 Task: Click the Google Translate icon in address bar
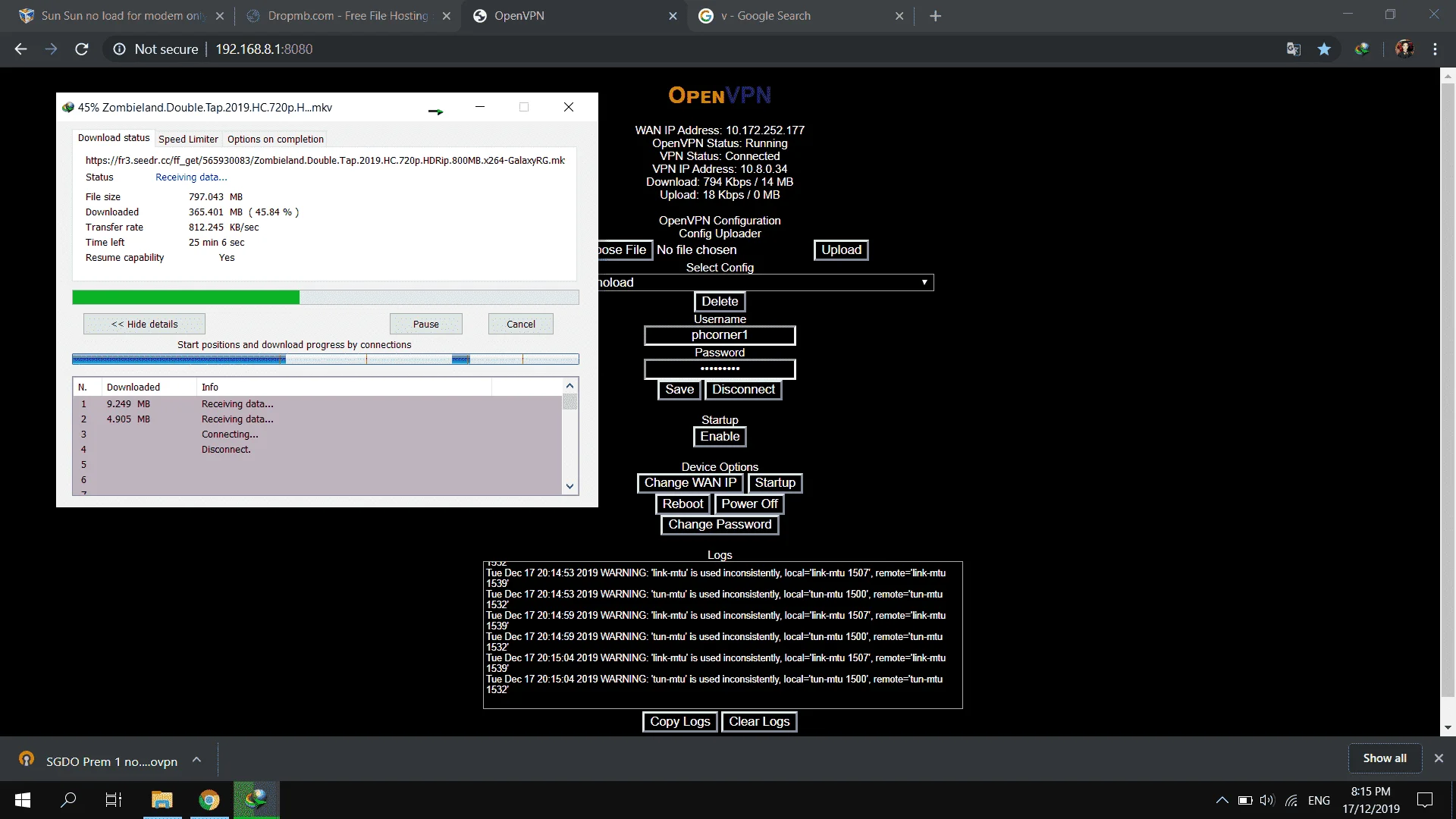[x=1294, y=49]
